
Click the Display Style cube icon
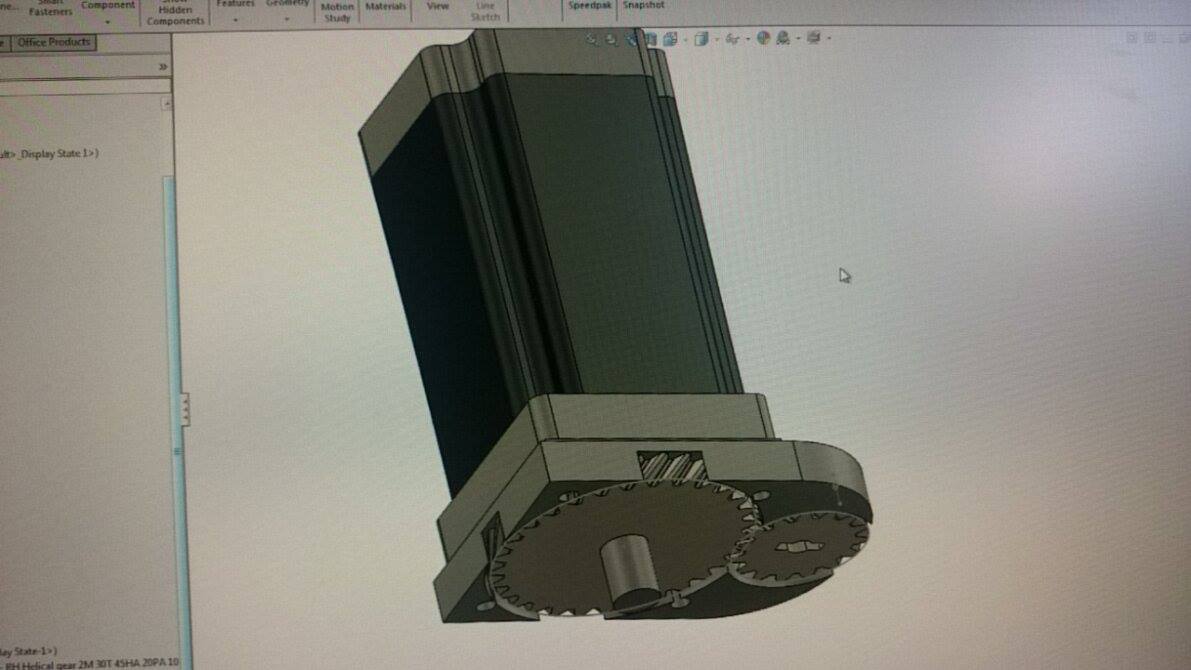tap(701, 39)
